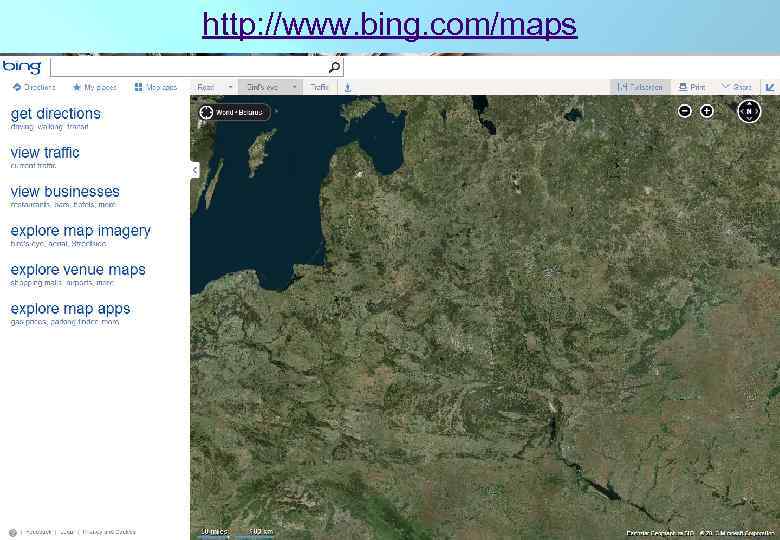Viewport: 780px width, 540px height.
Task: Click the diagonal arrow icon at the toolbar's right end
Action: tap(770, 88)
